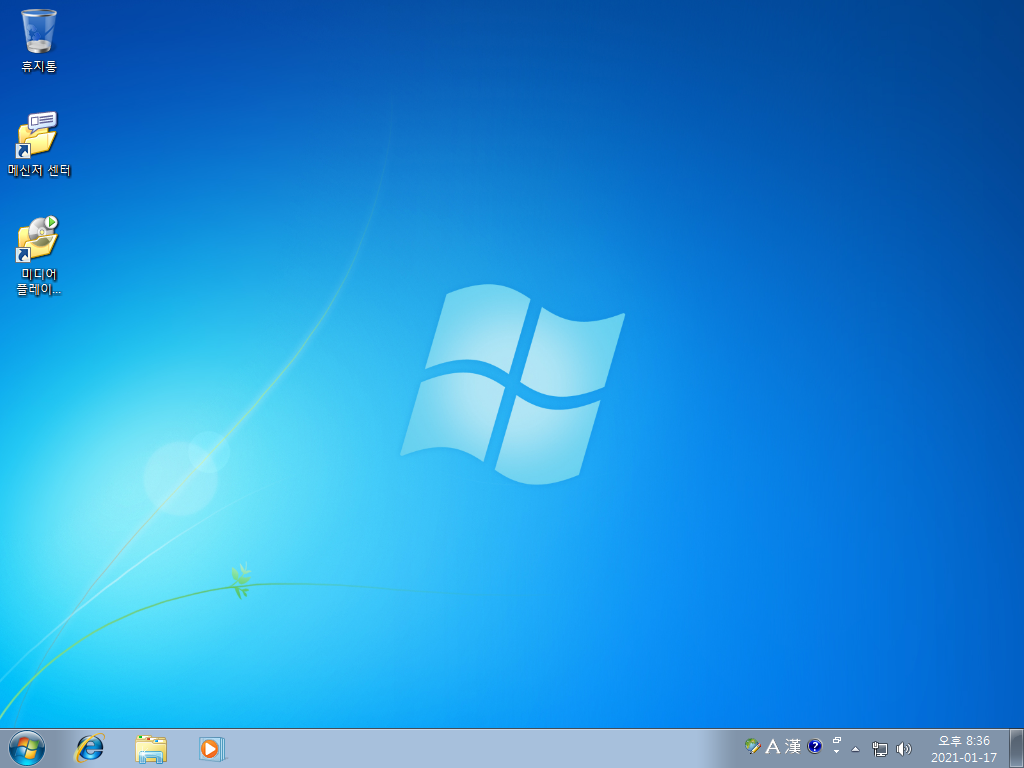This screenshot has height=768, width=1024.
Task: Click the date 2021-01-17 in the taskbar
Action: (x=964, y=758)
